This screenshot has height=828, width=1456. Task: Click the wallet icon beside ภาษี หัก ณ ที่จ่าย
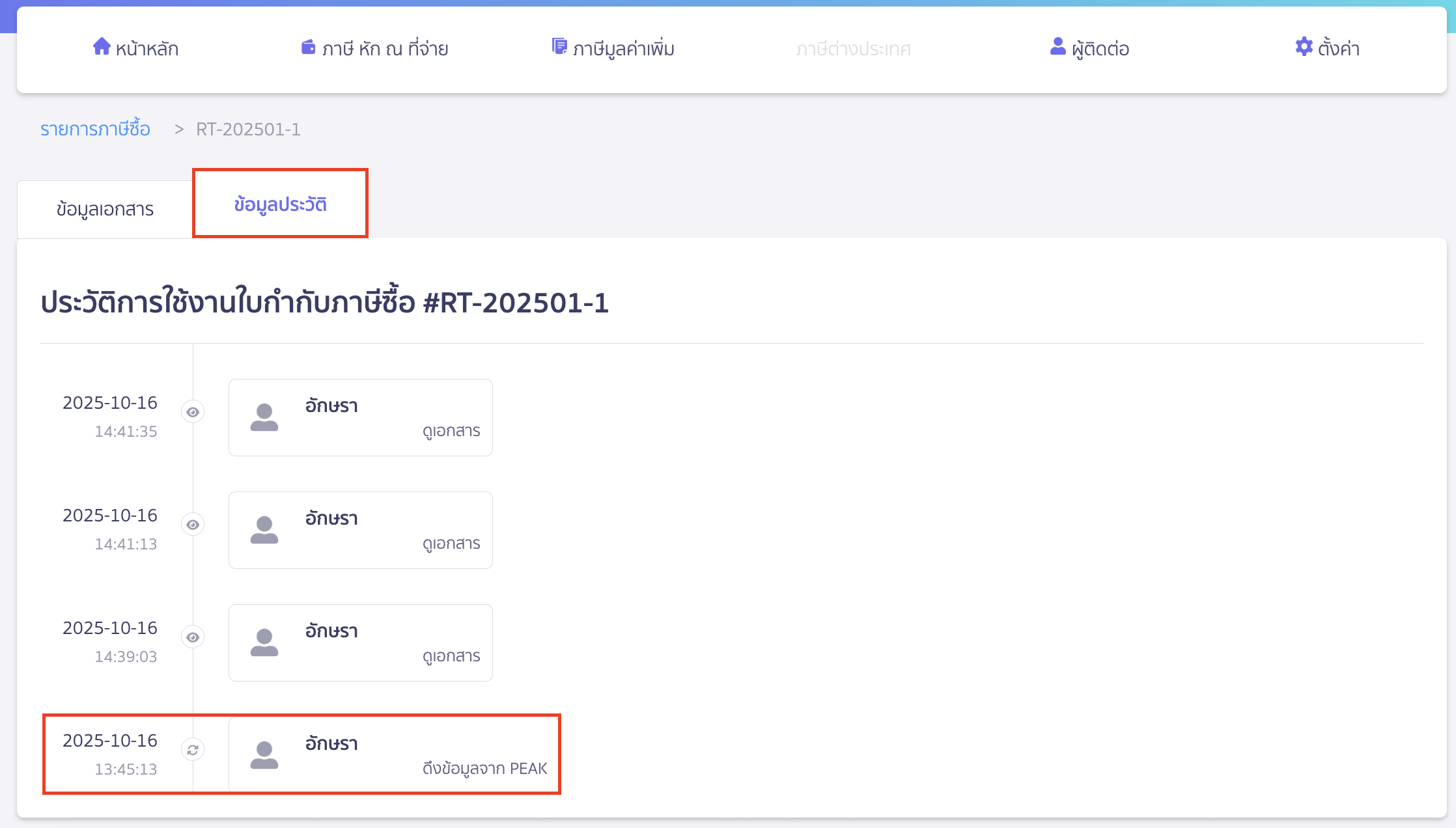tap(308, 47)
